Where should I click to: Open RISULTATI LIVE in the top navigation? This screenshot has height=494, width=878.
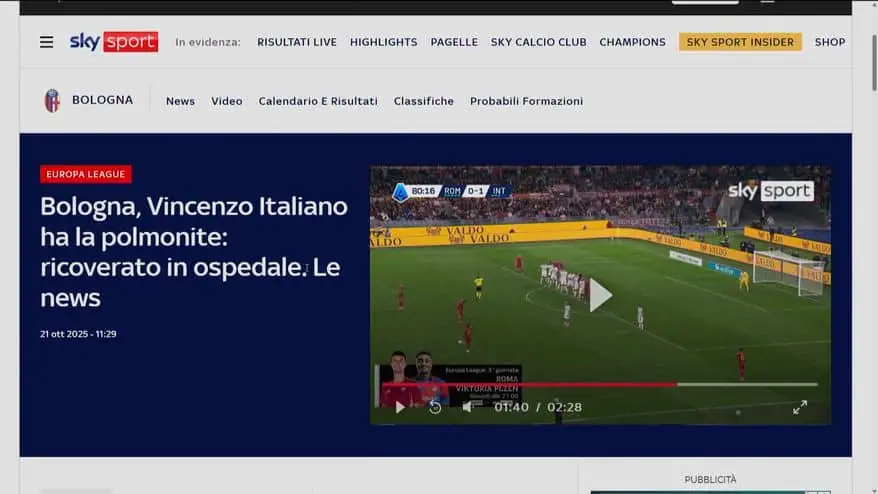[297, 42]
